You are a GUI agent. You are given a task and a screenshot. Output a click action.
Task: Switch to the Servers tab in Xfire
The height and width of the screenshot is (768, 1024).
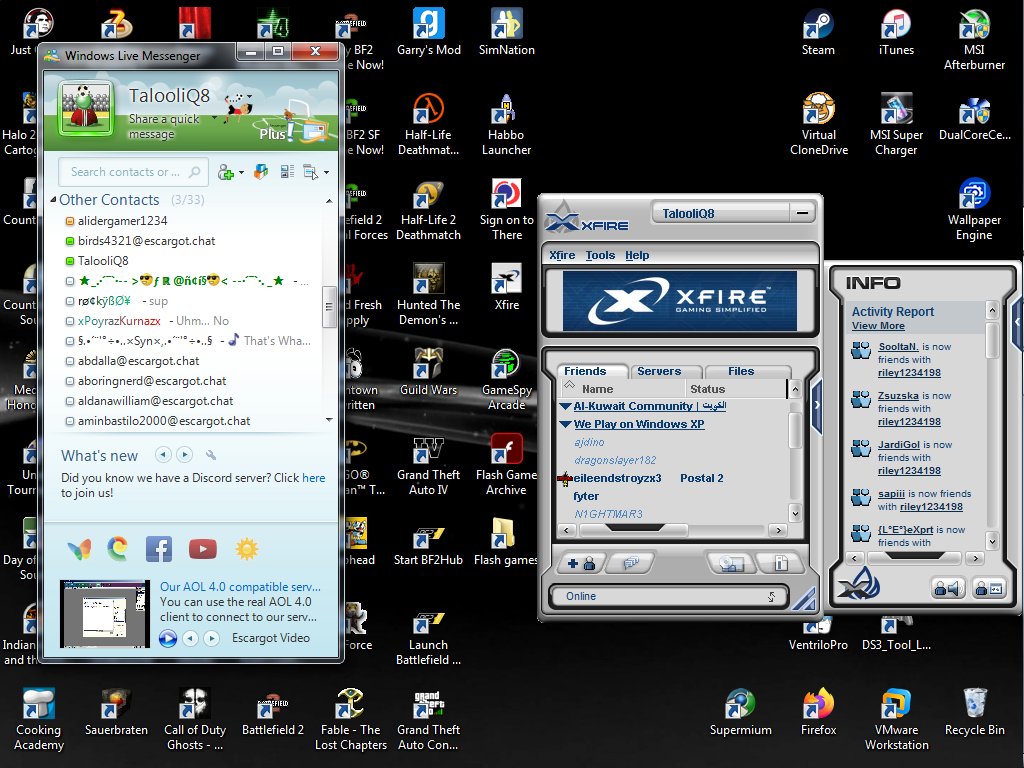pos(659,371)
